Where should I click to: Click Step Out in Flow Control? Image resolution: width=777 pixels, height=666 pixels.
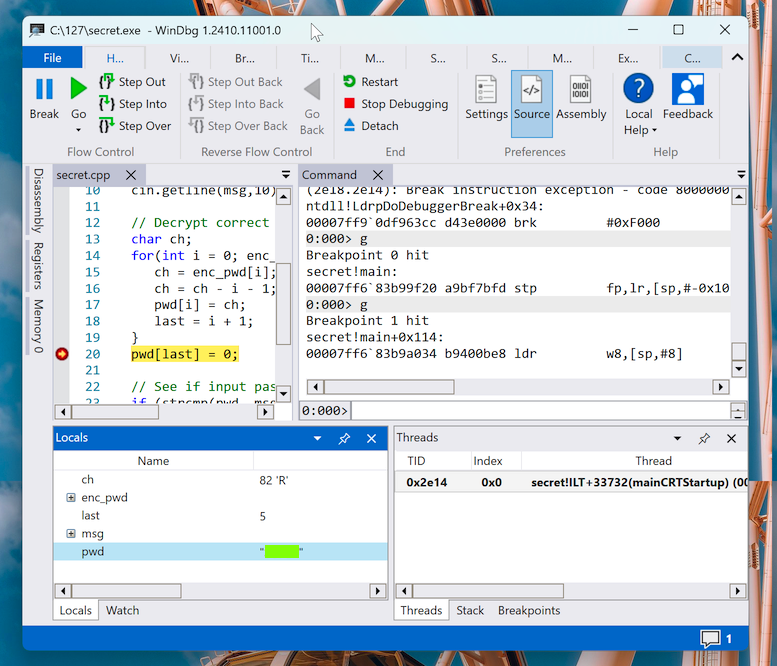point(133,82)
